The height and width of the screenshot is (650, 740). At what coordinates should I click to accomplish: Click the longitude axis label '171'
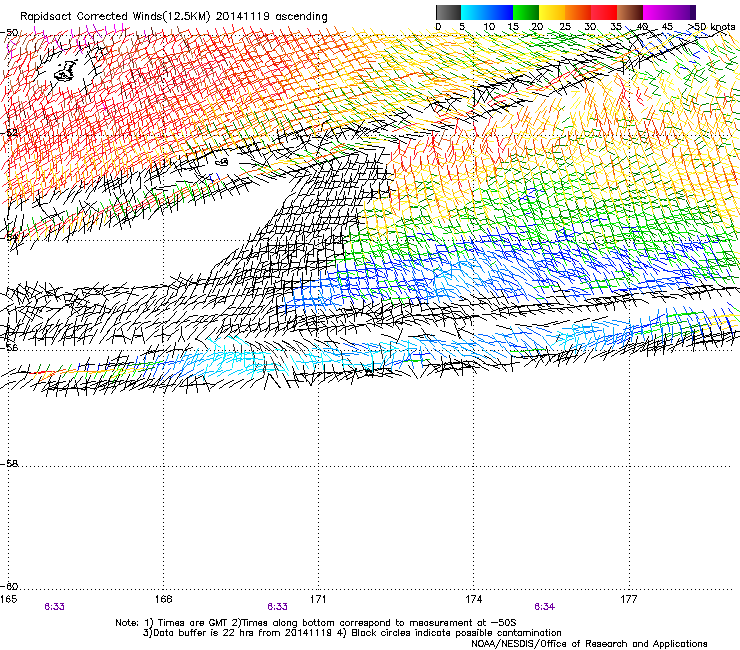point(318,599)
